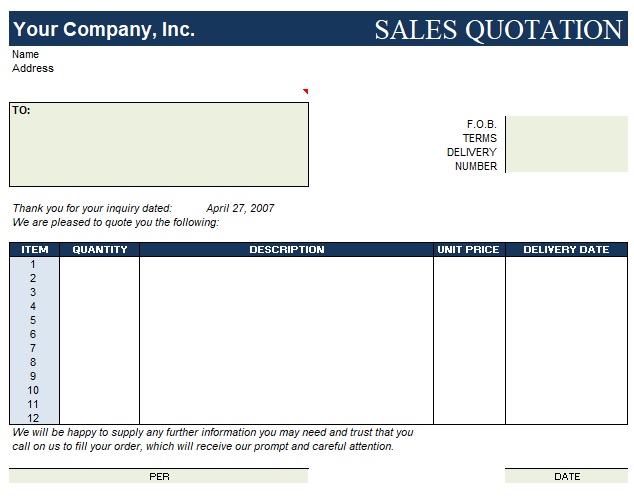Select the NUMBER entry field
The width and height of the screenshot is (634, 500).
coord(566,166)
